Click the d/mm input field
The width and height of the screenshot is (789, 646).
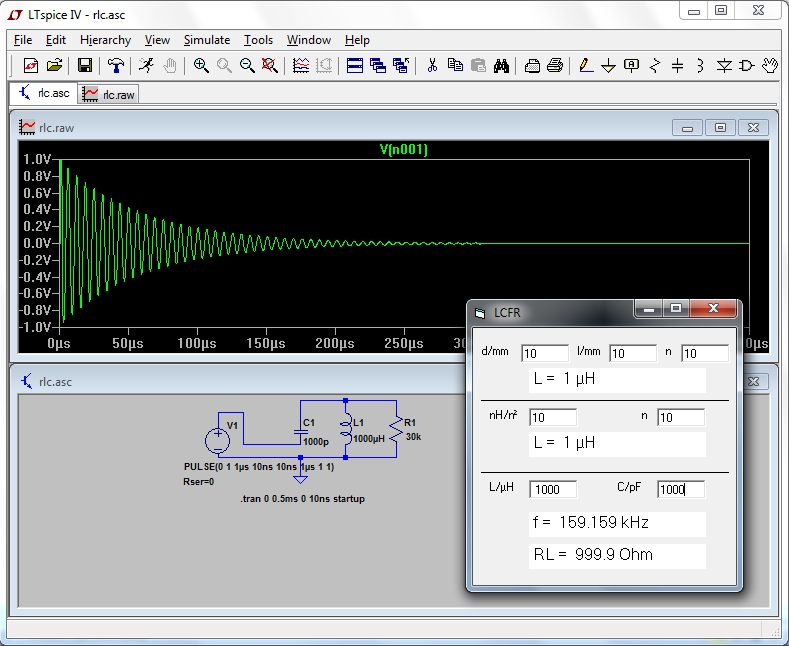[x=544, y=353]
